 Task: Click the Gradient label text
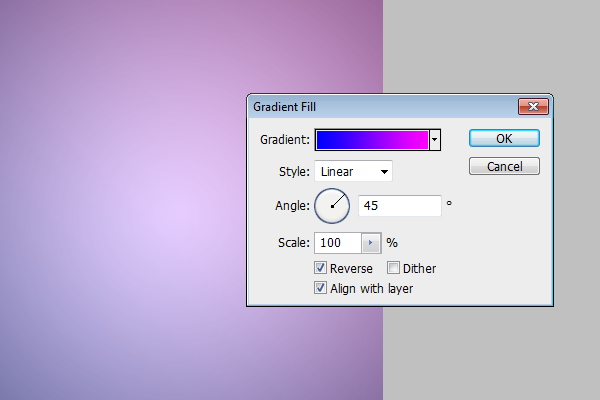(x=284, y=139)
